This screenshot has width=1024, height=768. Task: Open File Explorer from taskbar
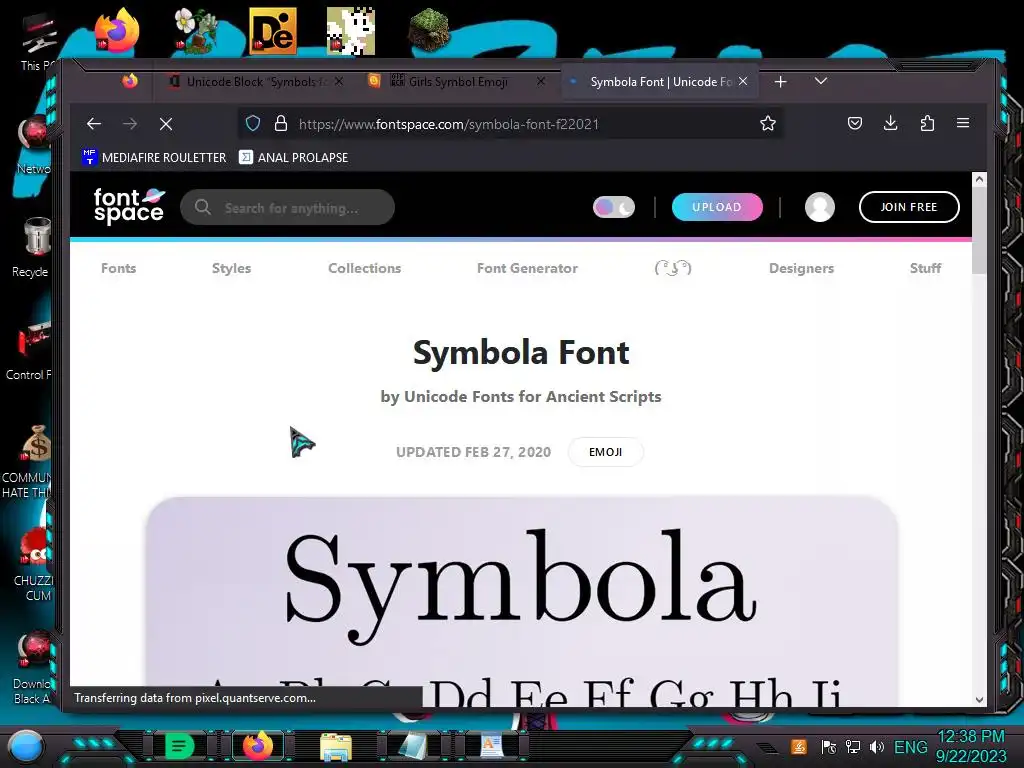pos(336,747)
